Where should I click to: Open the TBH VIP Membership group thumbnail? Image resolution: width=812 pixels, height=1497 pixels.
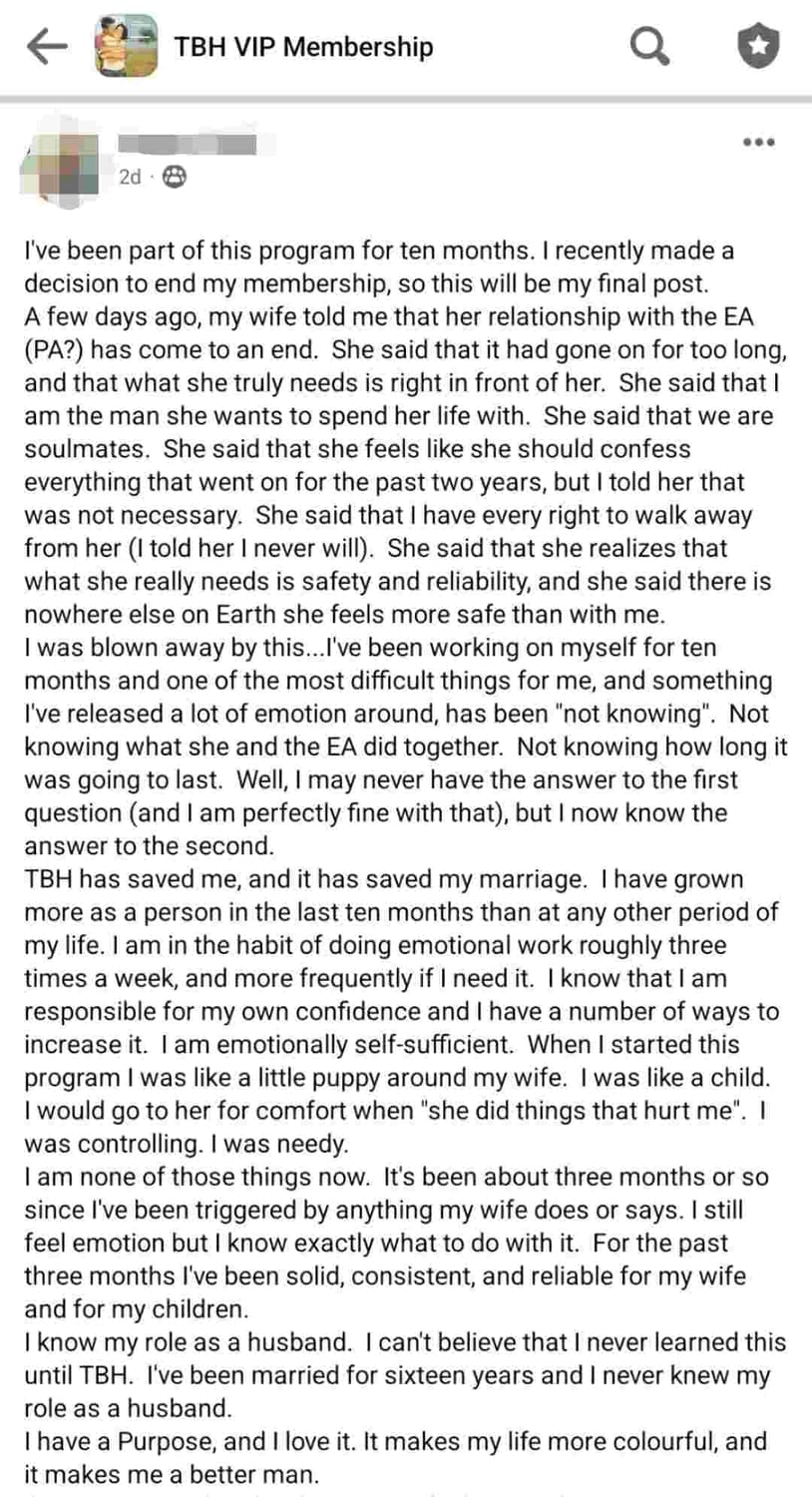pos(126,46)
